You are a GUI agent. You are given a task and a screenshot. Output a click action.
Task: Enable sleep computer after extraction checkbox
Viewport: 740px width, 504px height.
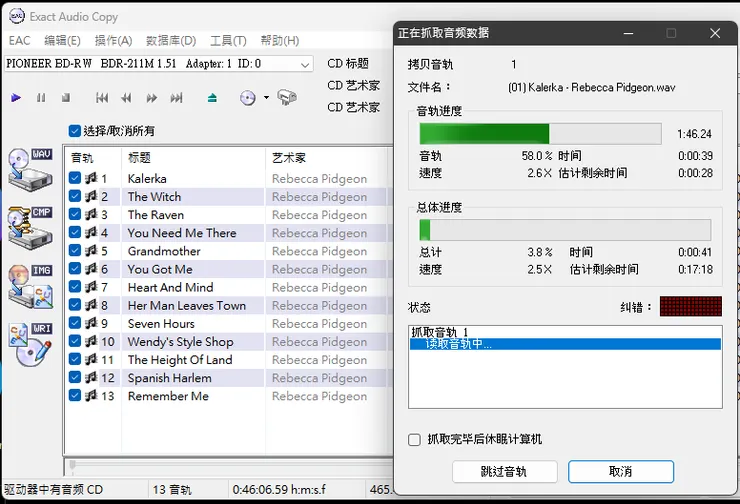(x=414, y=440)
